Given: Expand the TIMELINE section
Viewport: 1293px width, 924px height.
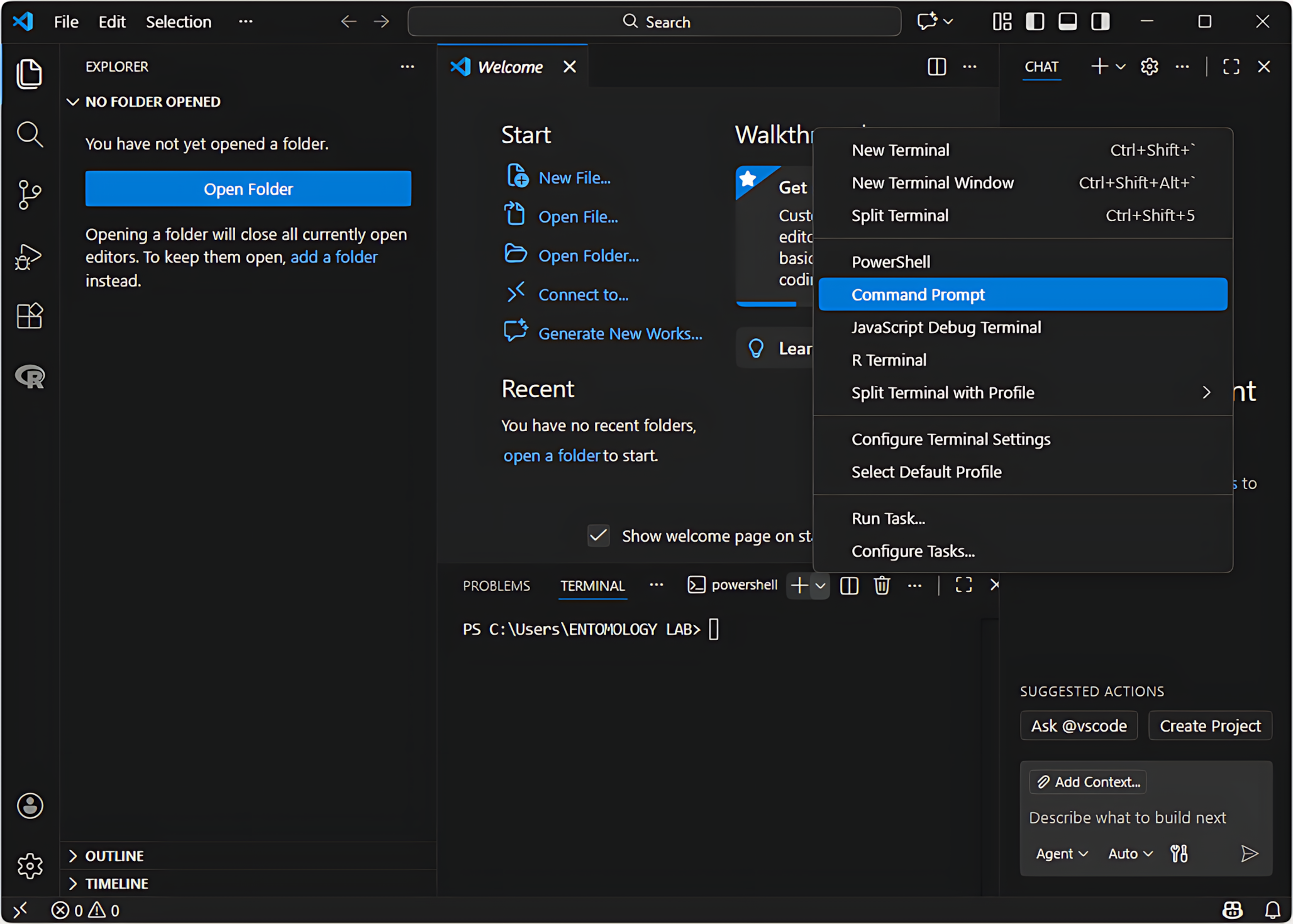Looking at the screenshot, I should pyautogui.click(x=116, y=883).
